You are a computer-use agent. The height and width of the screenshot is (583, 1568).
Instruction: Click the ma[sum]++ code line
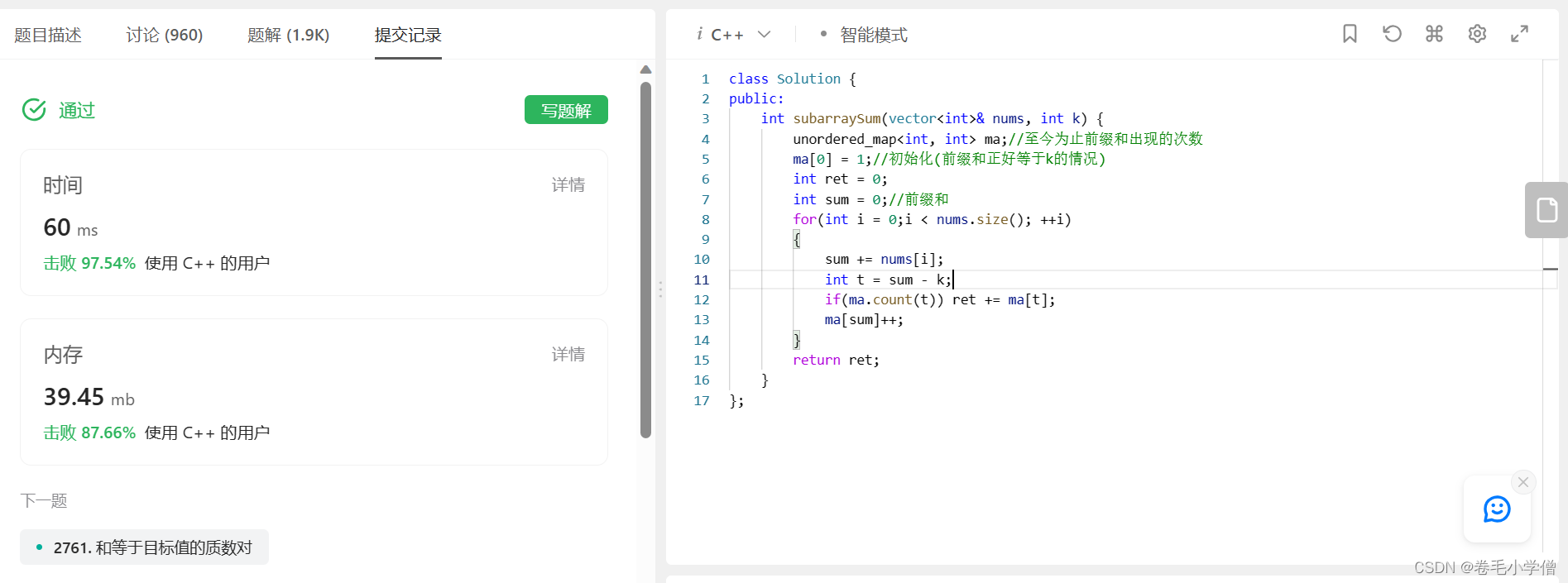click(x=864, y=319)
